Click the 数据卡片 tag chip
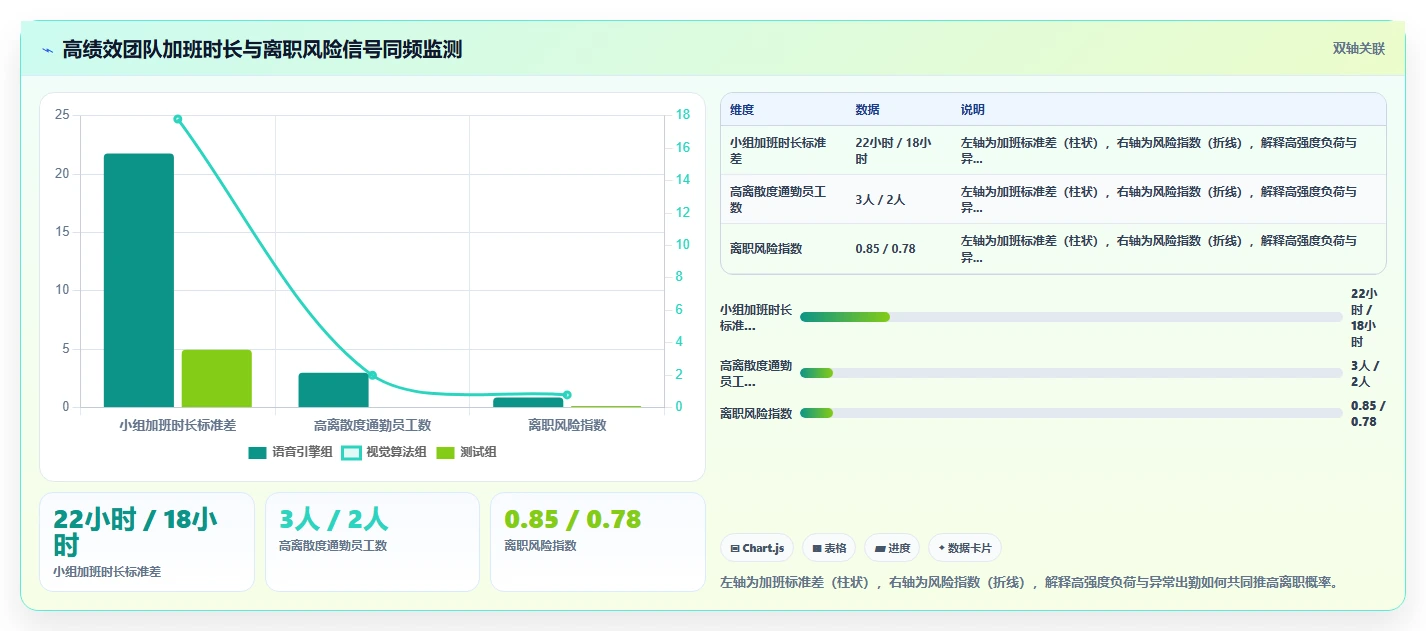 point(964,548)
